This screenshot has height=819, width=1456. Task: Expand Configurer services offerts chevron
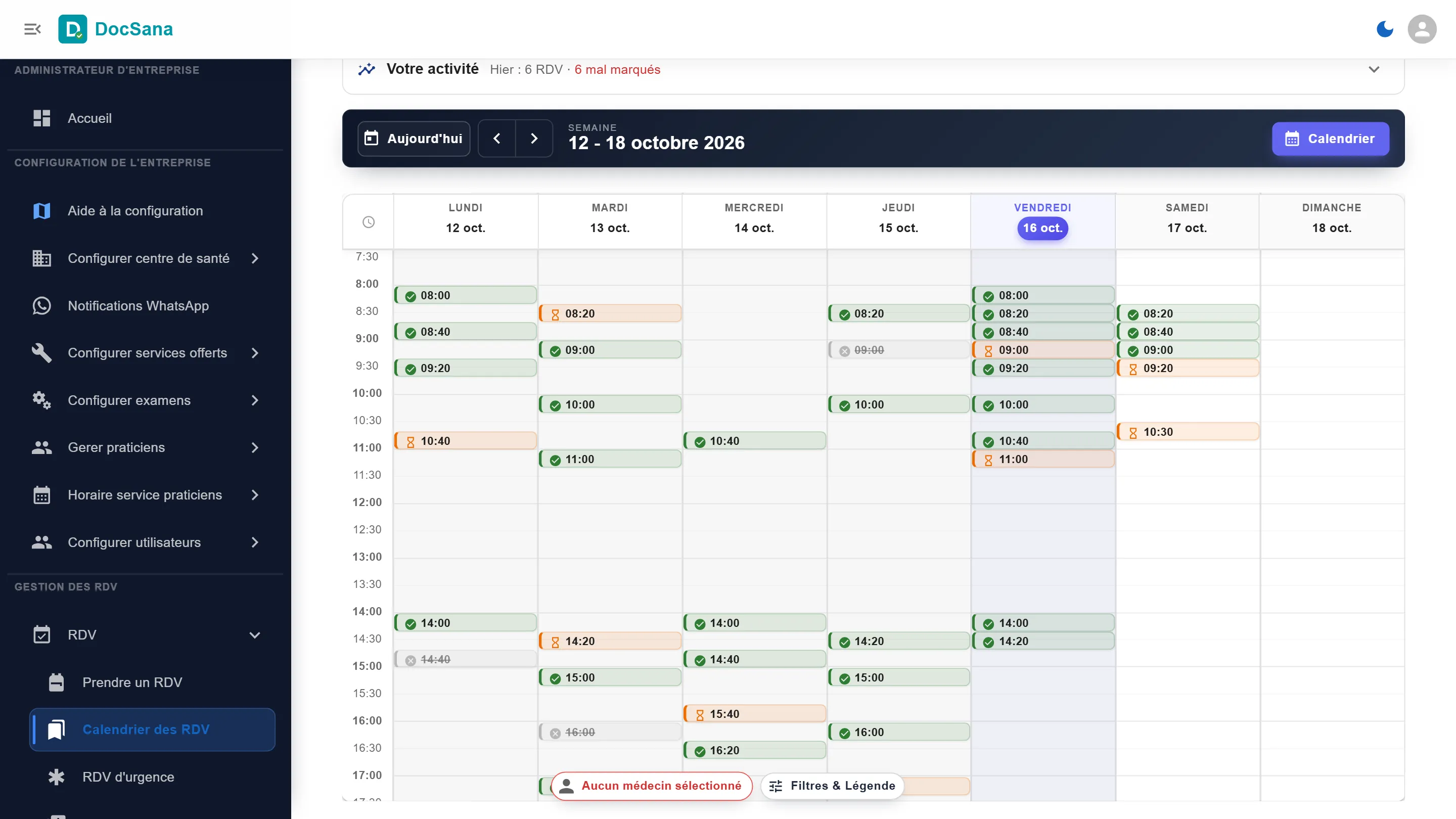(255, 353)
